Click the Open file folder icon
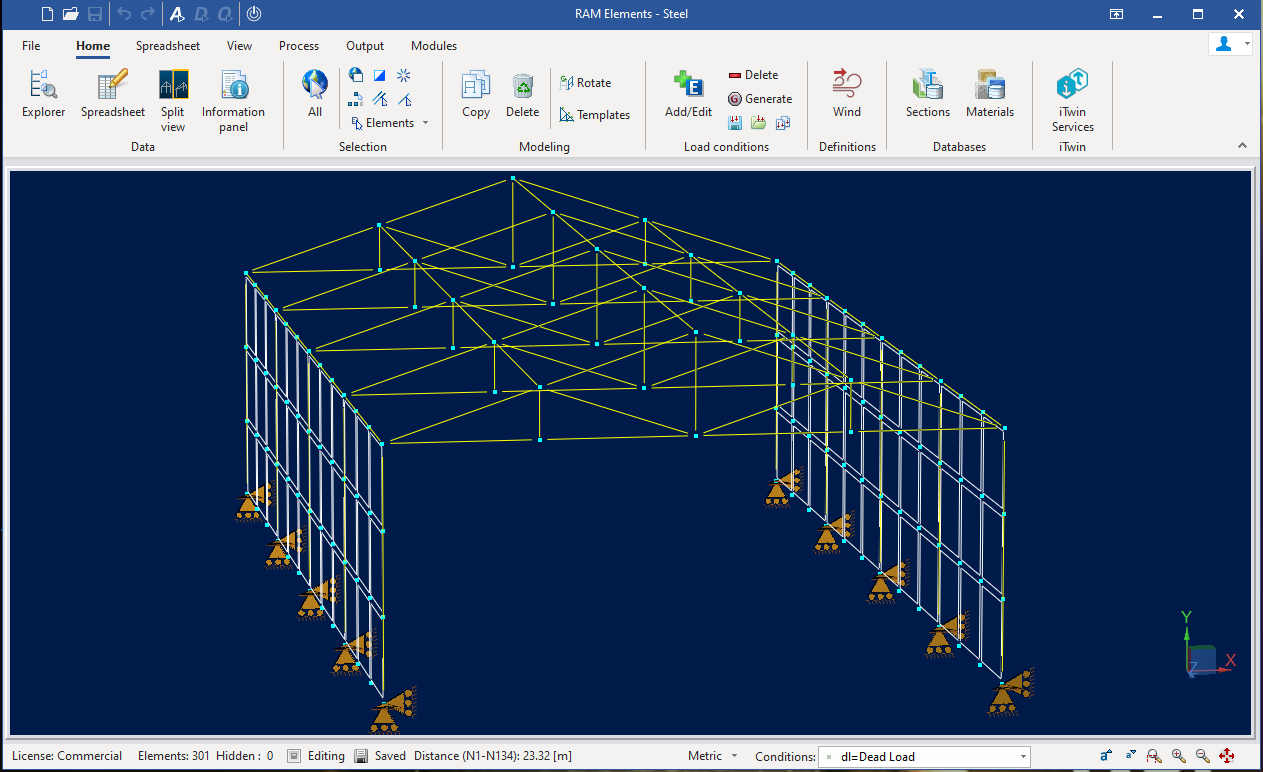This screenshot has width=1263, height=772. [71, 14]
